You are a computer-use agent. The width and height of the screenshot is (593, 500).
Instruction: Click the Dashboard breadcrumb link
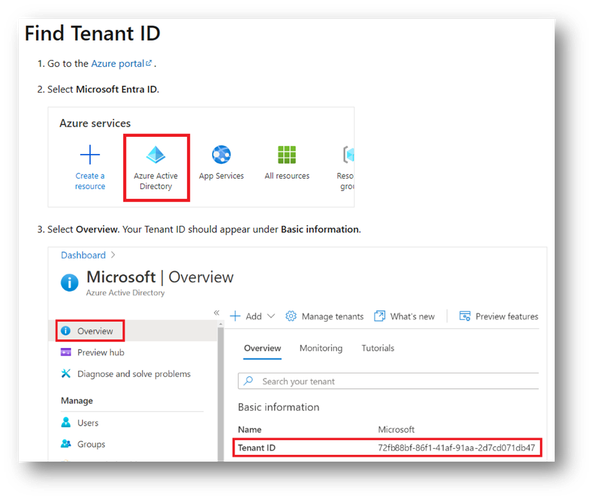click(83, 255)
